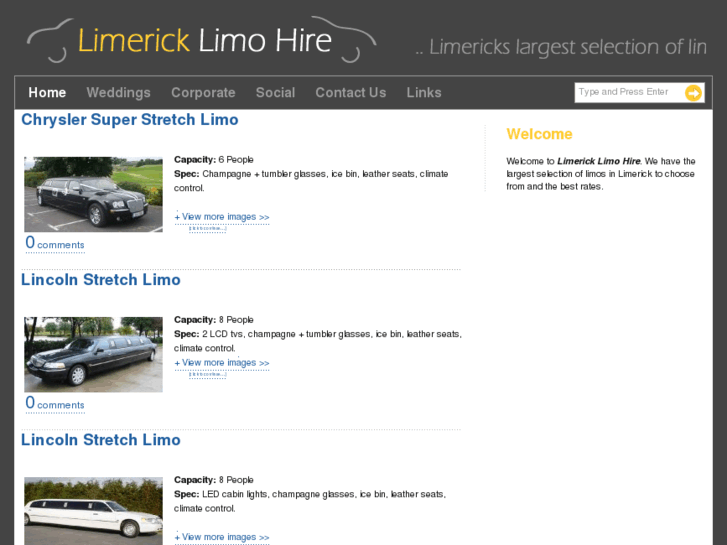Image resolution: width=727 pixels, height=545 pixels.
Task: Navigate to the Links page
Action: [424, 92]
